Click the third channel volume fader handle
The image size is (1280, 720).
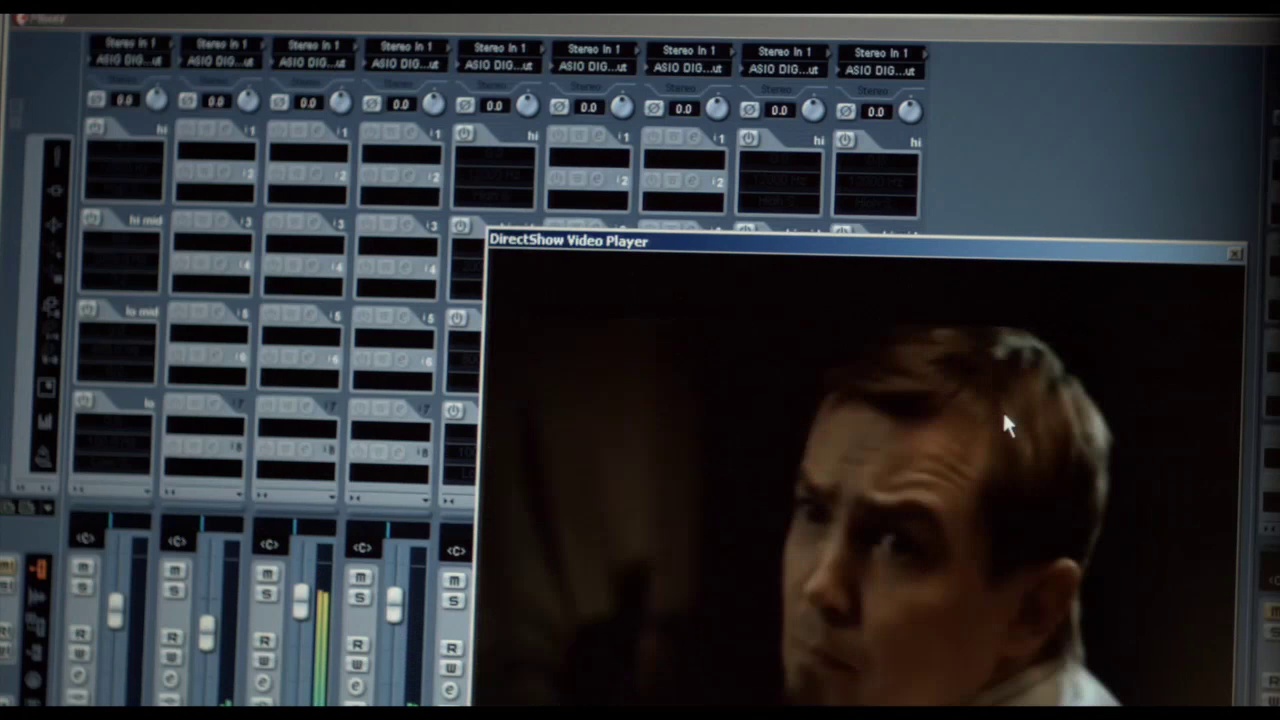pos(300,600)
